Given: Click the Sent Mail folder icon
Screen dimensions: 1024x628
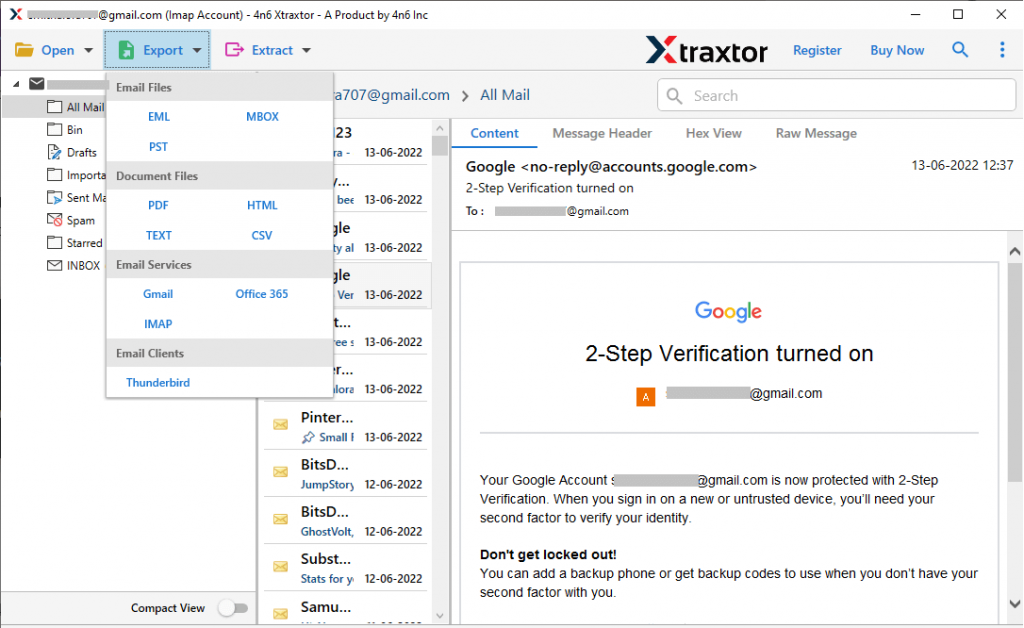Looking at the screenshot, I should [53, 197].
